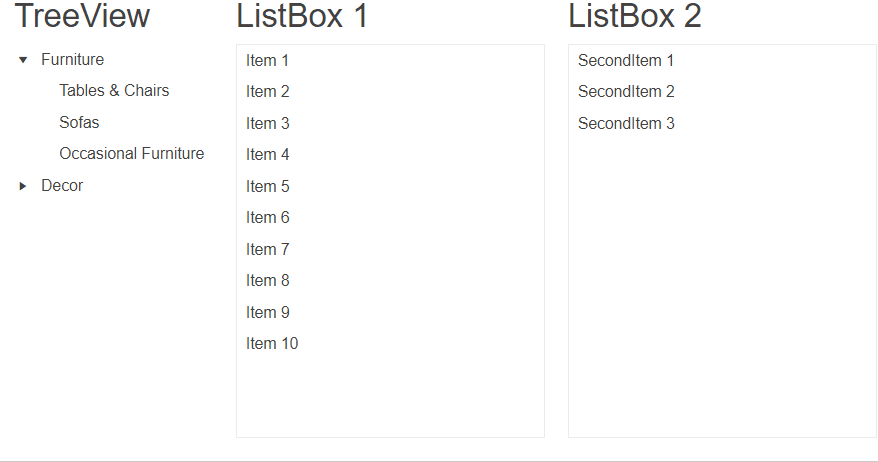Select Tables & Chairs tree item
Viewport: 878px width, 462px height.
[114, 91]
